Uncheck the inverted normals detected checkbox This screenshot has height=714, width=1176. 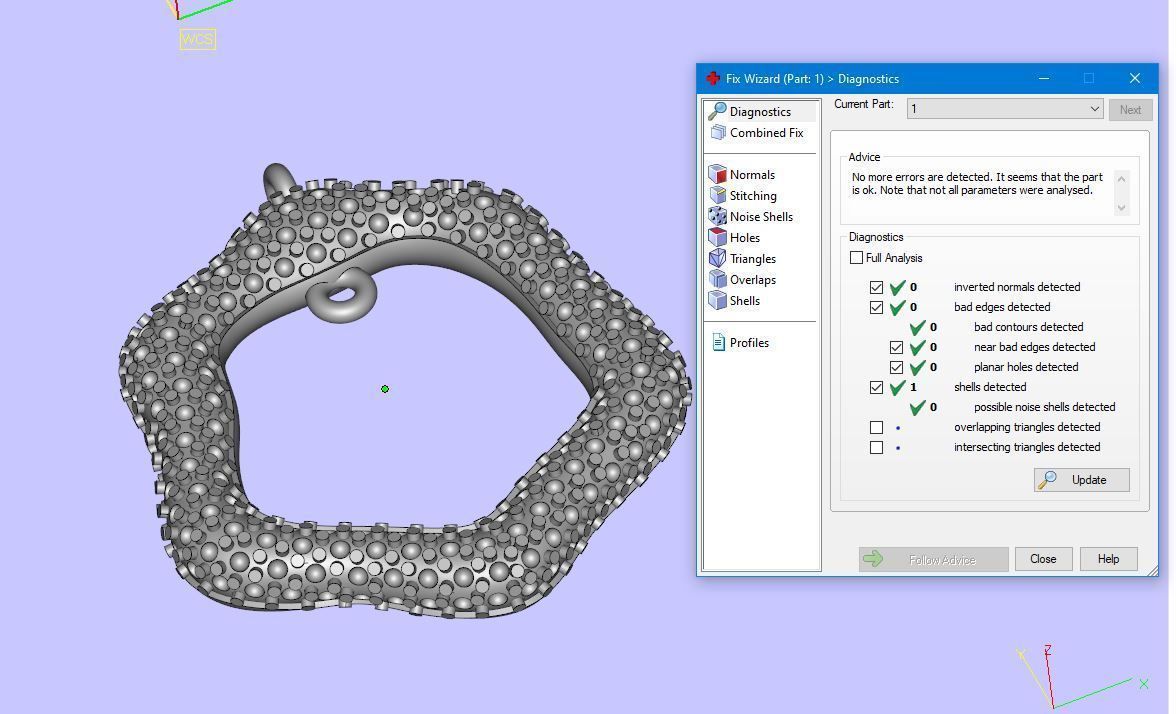coord(877,286)
